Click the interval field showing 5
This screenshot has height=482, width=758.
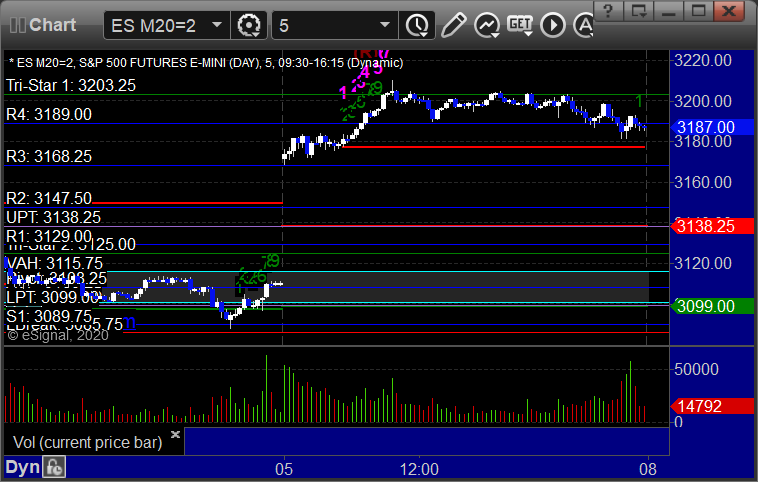click(x=326, y=25)
